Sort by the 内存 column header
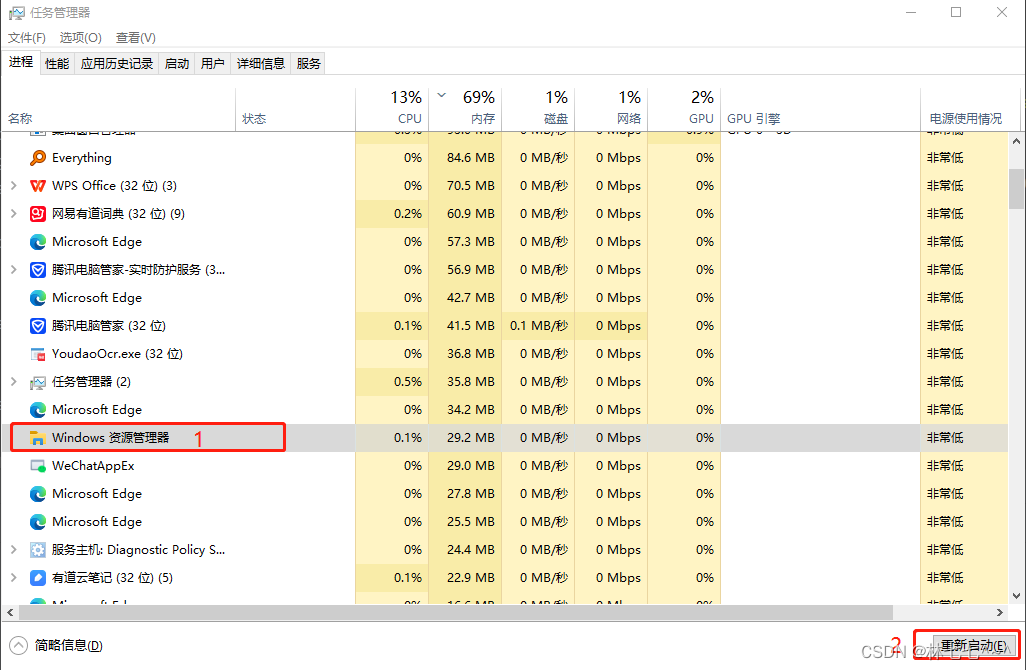The image size is (1026, 670). (465, 110)
